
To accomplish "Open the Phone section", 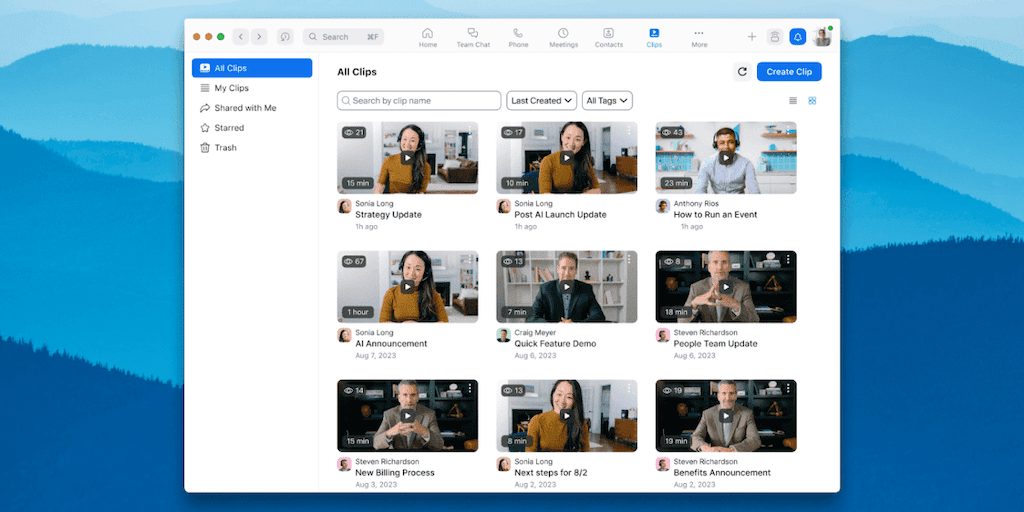I will coord(518,37).
